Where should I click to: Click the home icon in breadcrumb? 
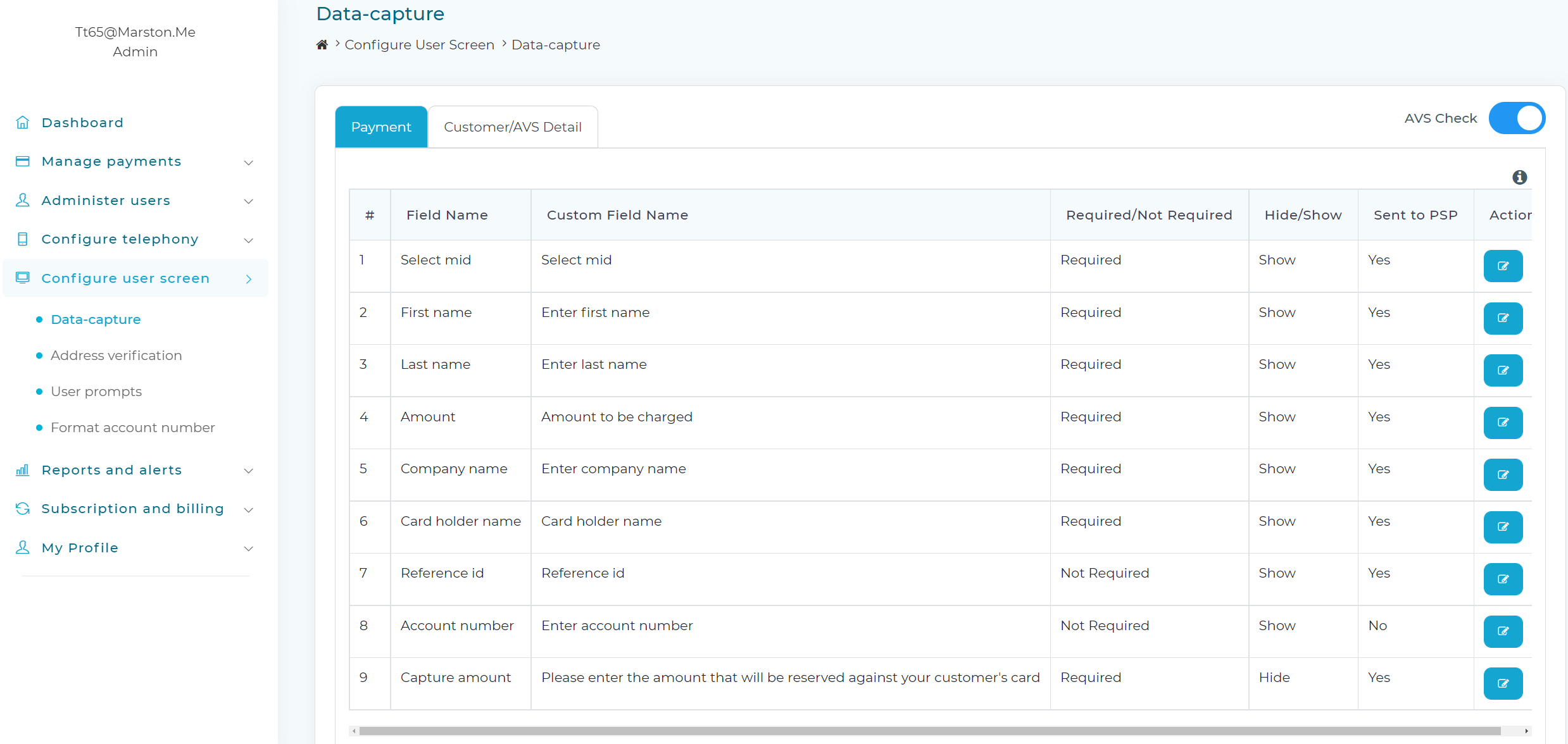tap(322, 45)
